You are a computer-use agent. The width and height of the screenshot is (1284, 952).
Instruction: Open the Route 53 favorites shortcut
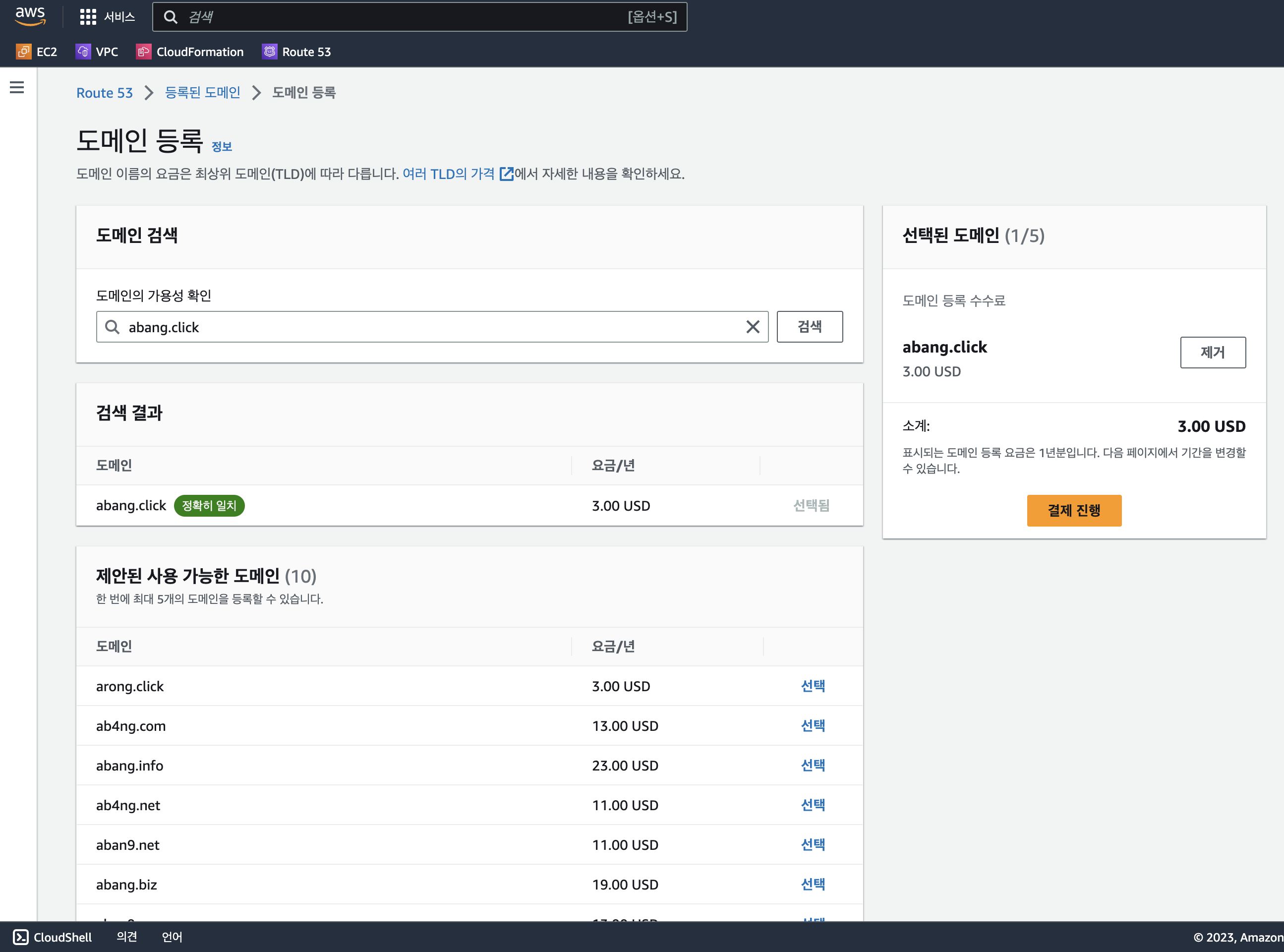(x=296, y=52)
